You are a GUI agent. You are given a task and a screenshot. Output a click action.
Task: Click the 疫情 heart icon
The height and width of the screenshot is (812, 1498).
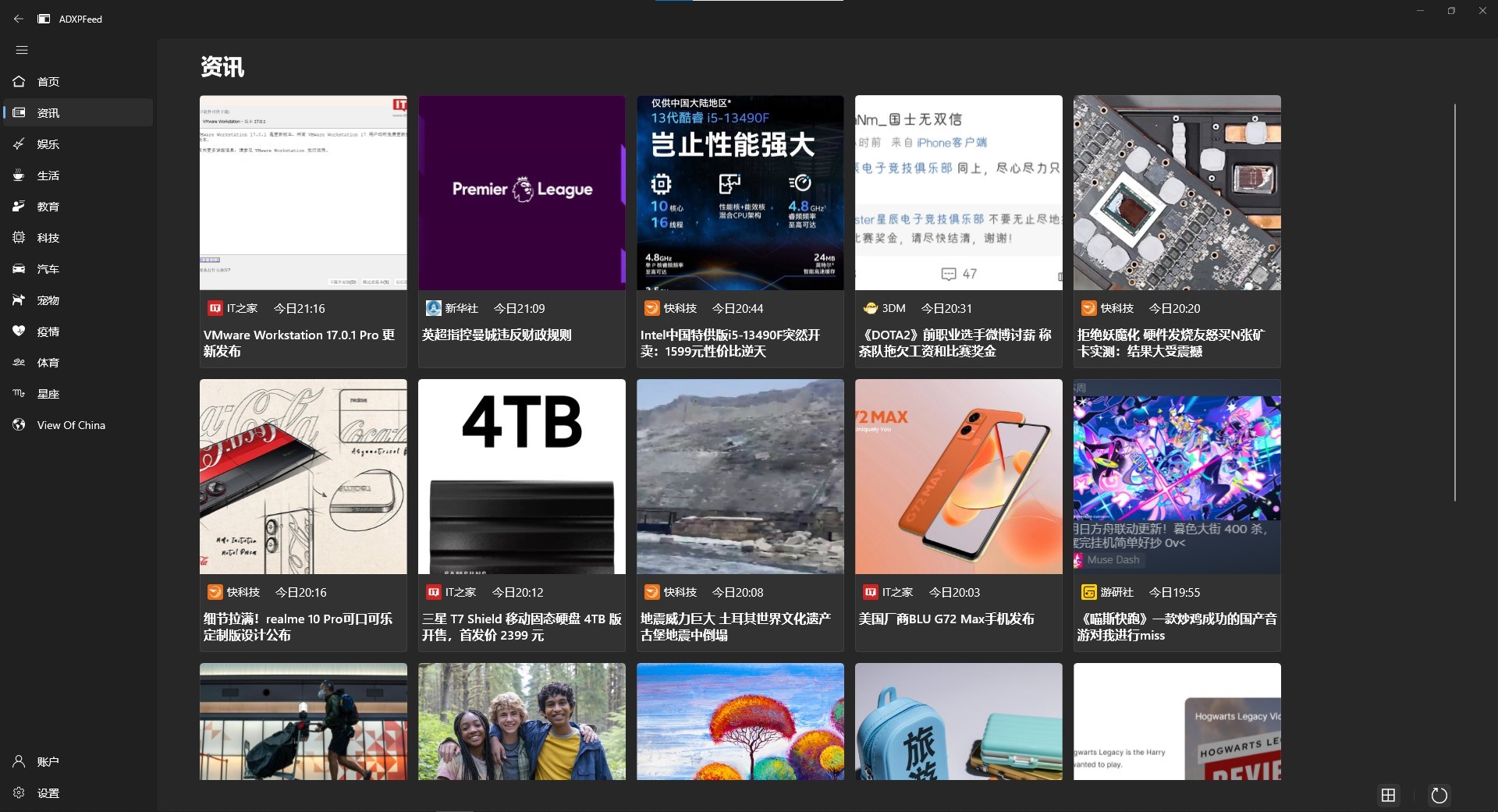pyautogui.click(x=19, y=331)
